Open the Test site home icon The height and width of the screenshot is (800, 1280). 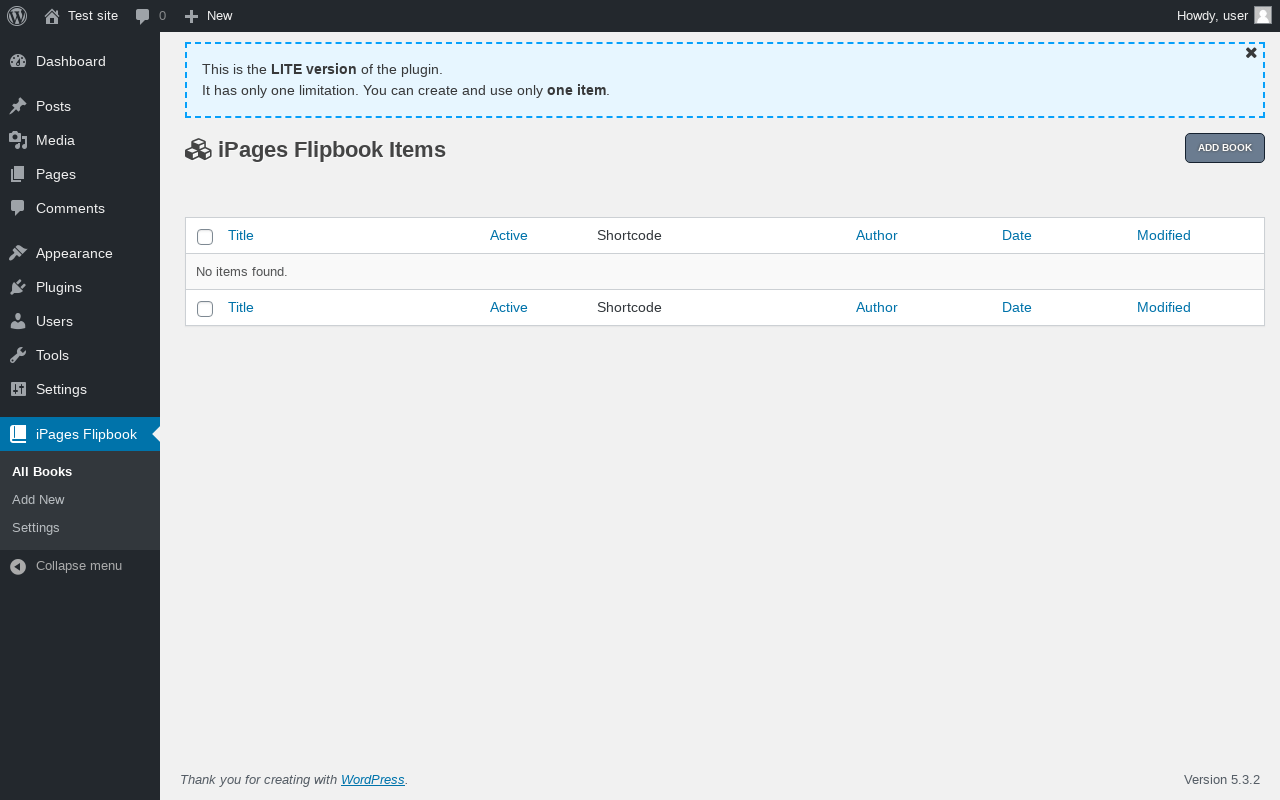(52, 16)
